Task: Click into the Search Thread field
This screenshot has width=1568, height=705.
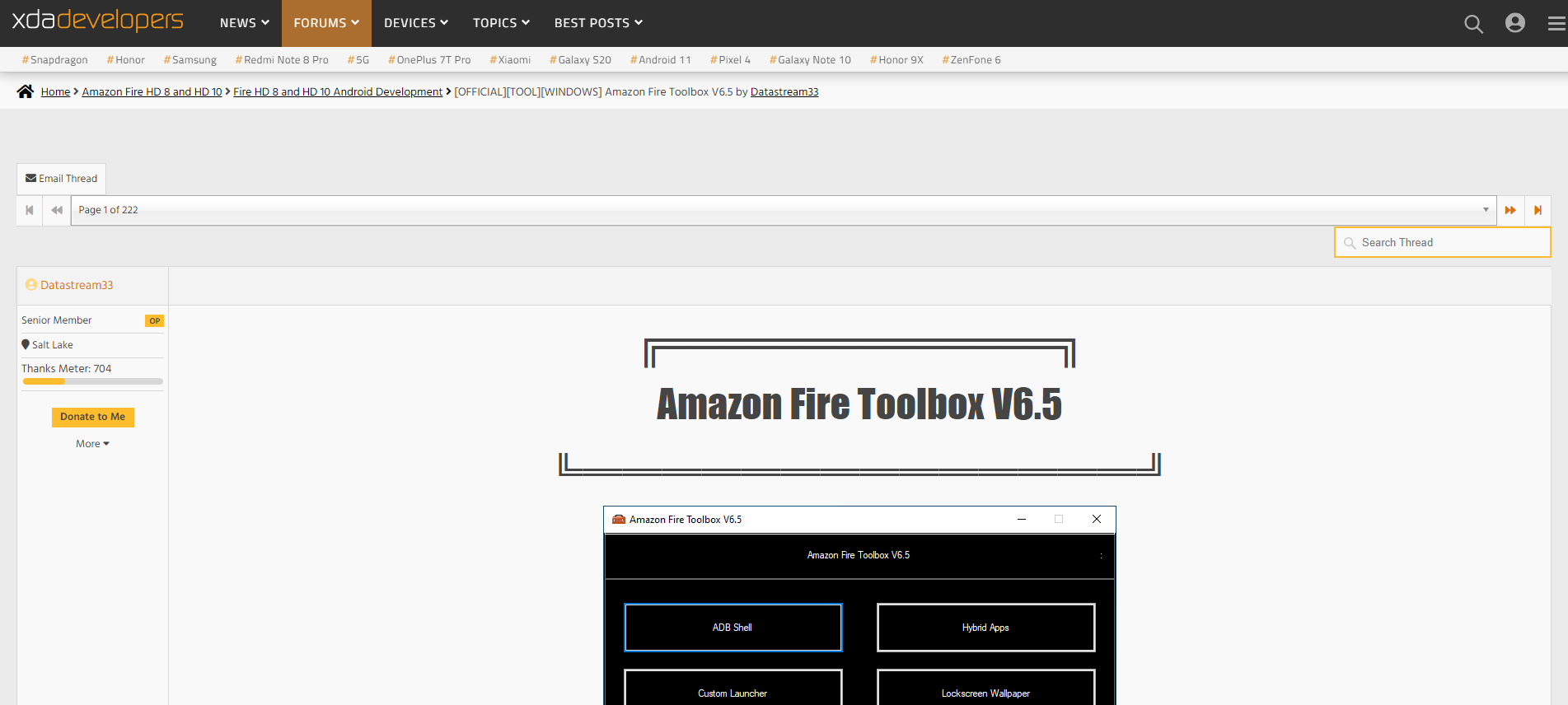Action: 1443,242
